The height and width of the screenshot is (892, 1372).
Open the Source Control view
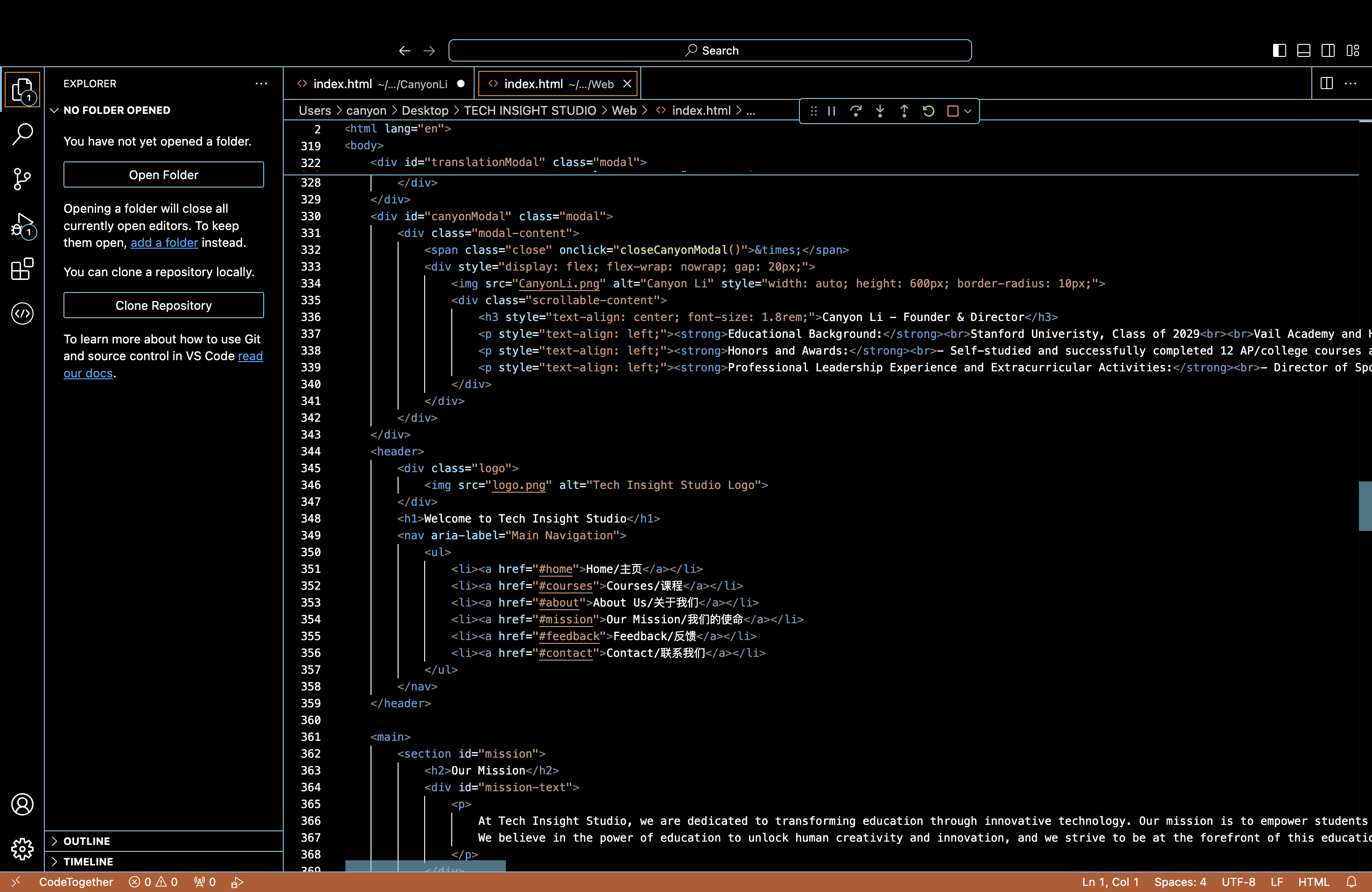pyautogui.click(x=22, y=179)
